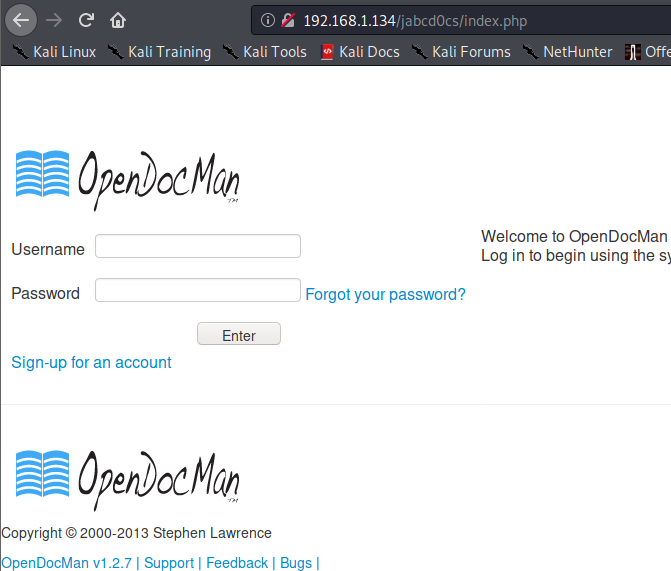The image size is (671, 571).
Task: Show site information via the info icon
Action: pos(268,20)
